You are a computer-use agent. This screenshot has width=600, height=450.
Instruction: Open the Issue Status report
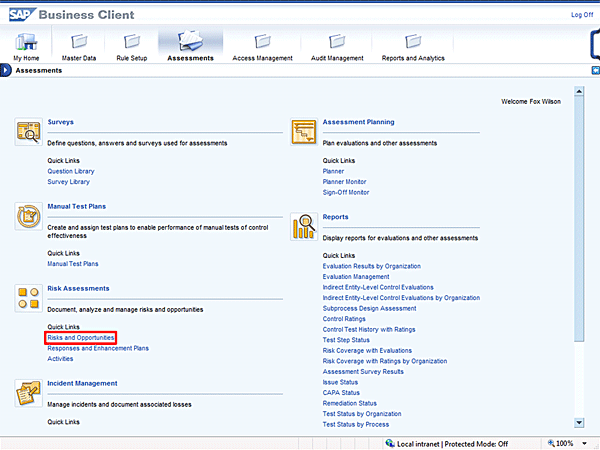coord(340,382)
